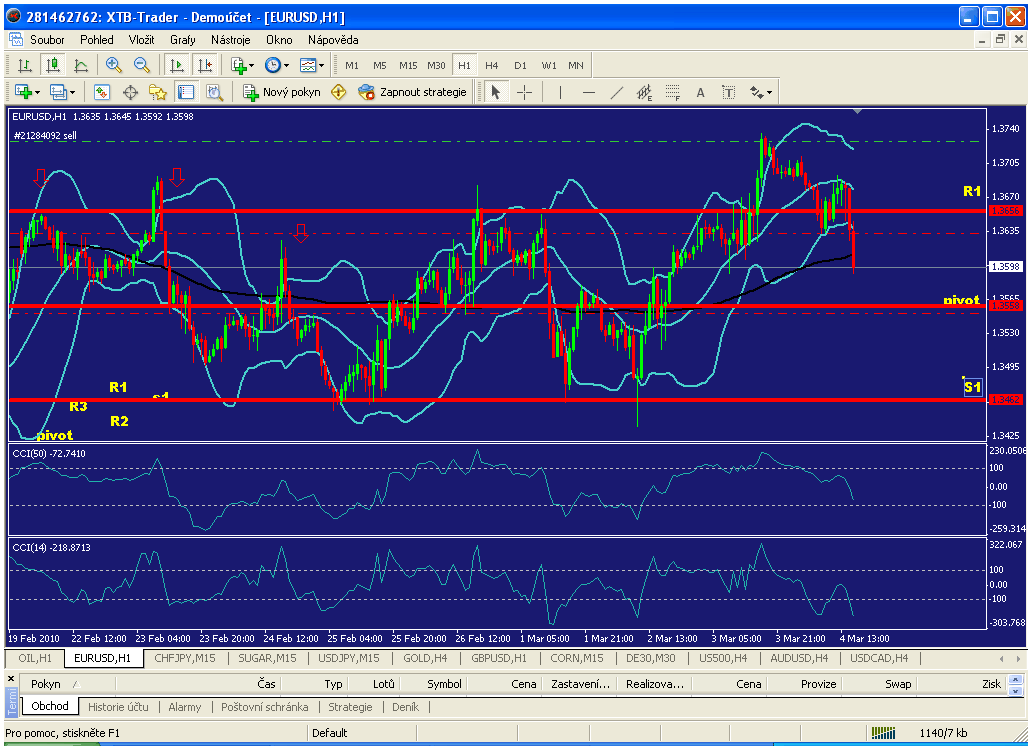Zoom in on the chart
Screen dimensions: 1032x746
point(114,65)
